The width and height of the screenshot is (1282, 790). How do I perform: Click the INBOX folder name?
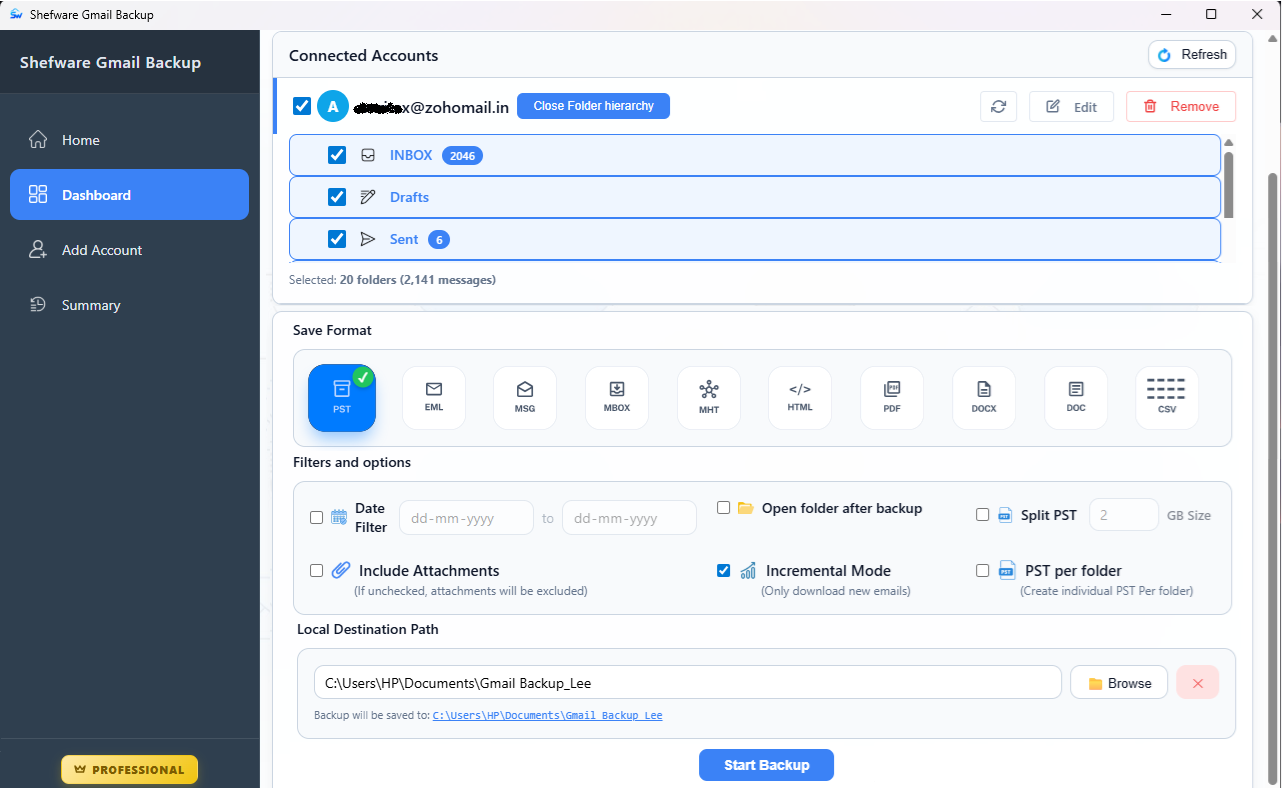click(x=411, y=155)
